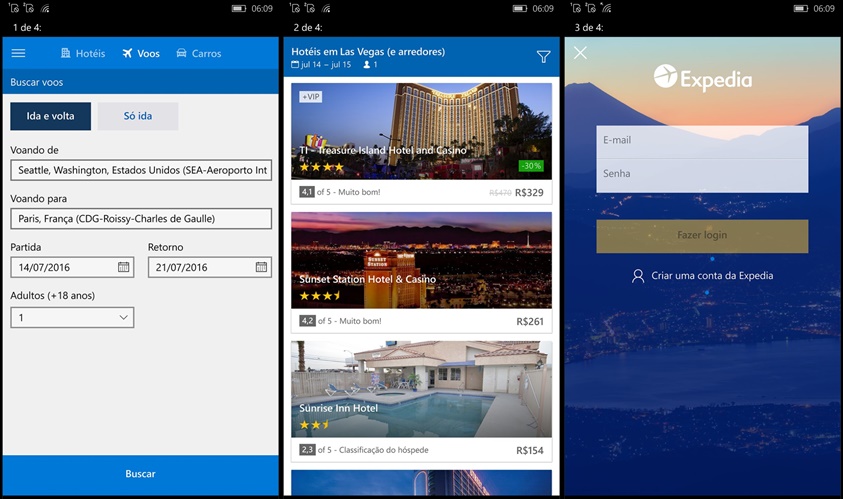The width and height of the screenshot is (843, 499).
Task: Click the Retorno date field 21/07/2016
Action: tap(210, 267)
